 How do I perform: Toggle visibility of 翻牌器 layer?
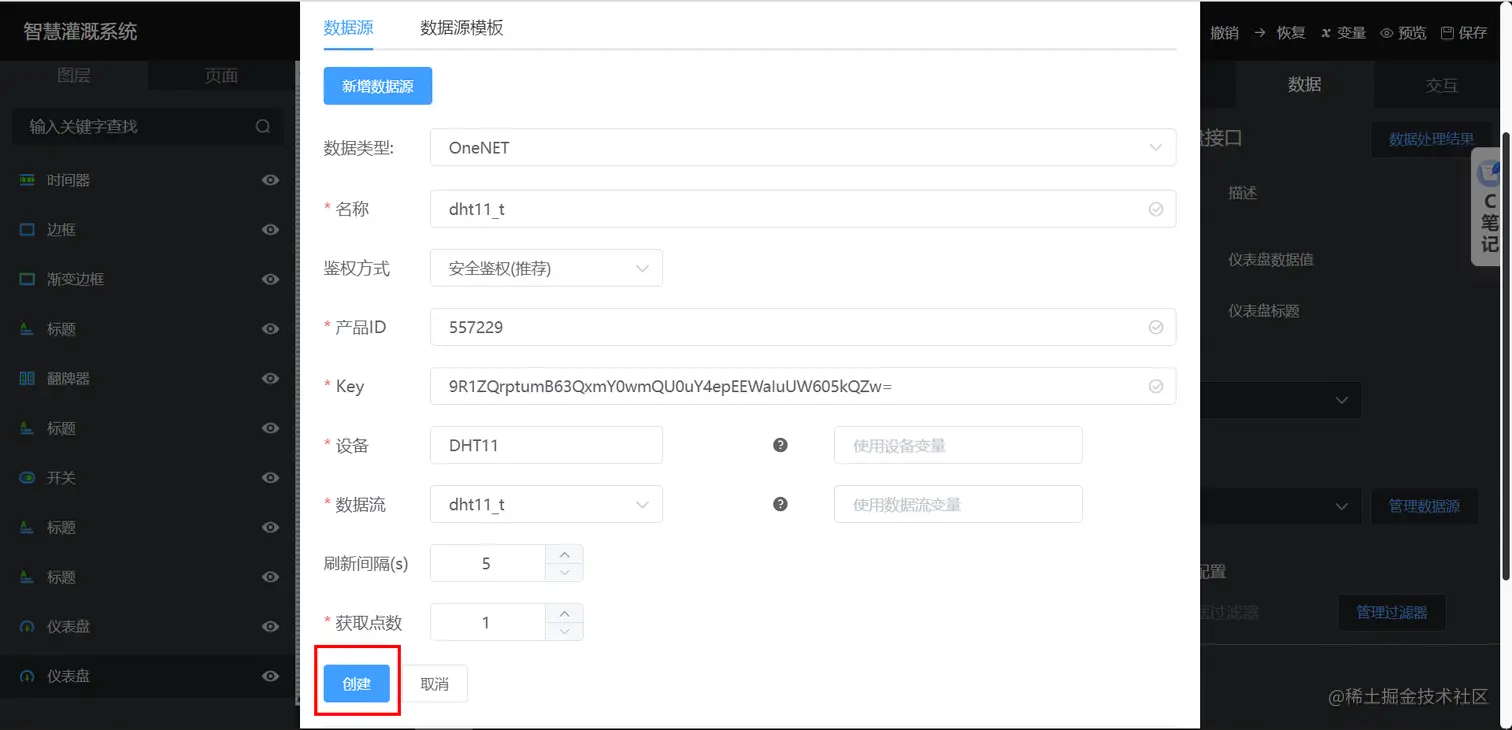tap(270, 378)
